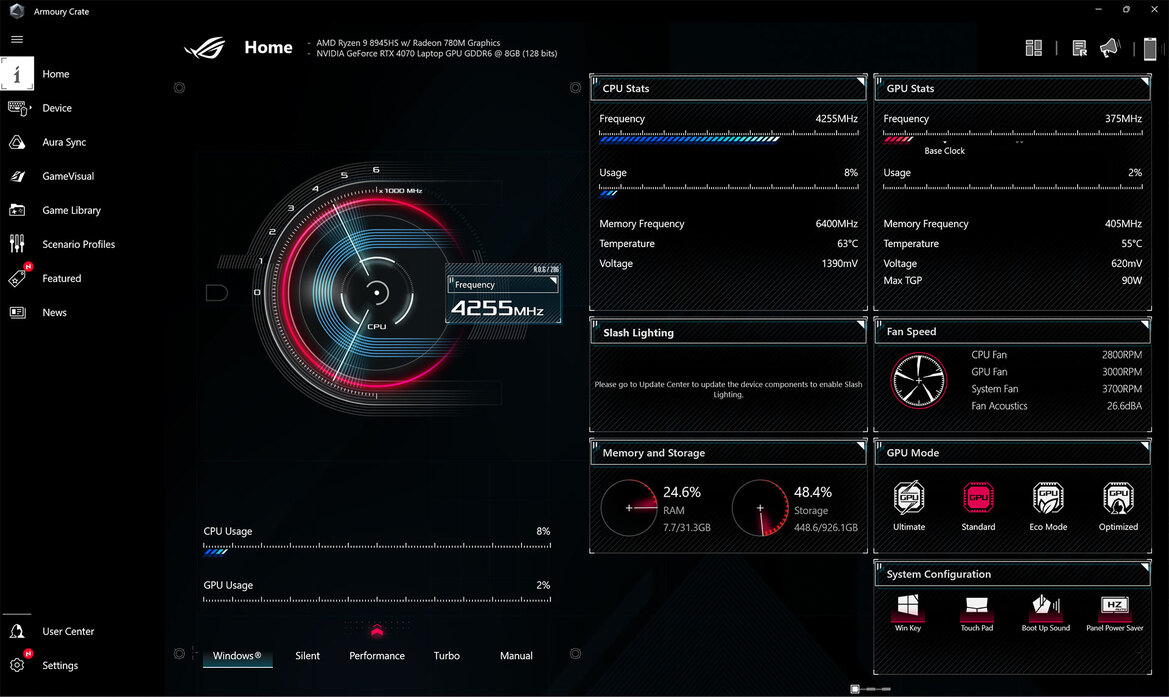
Task: Click the Armoury Crate title bar logo
Action: [x=16, y=11]
